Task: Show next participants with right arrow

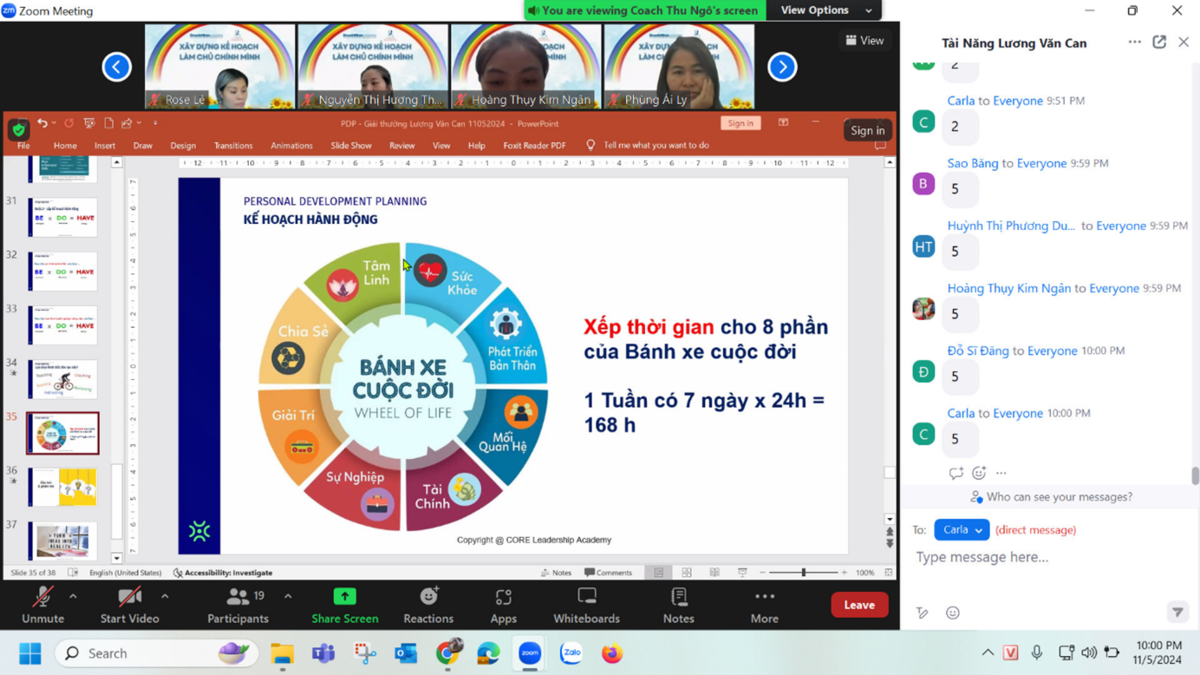Action: tap(782, 67)
